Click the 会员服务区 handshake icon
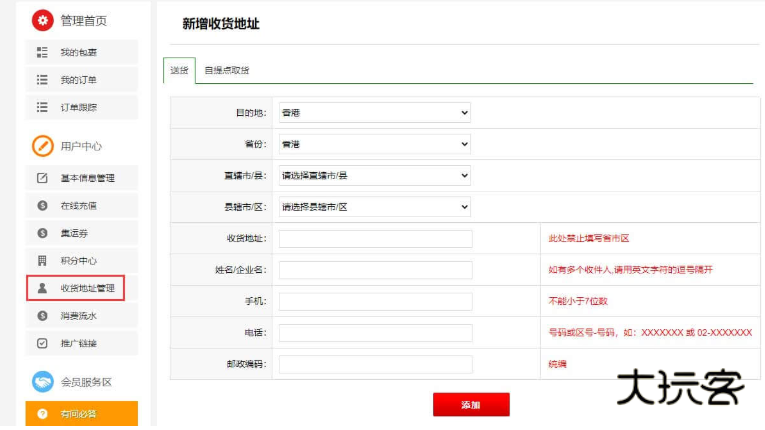Viewport: 765px width, 430px height. 43,382
